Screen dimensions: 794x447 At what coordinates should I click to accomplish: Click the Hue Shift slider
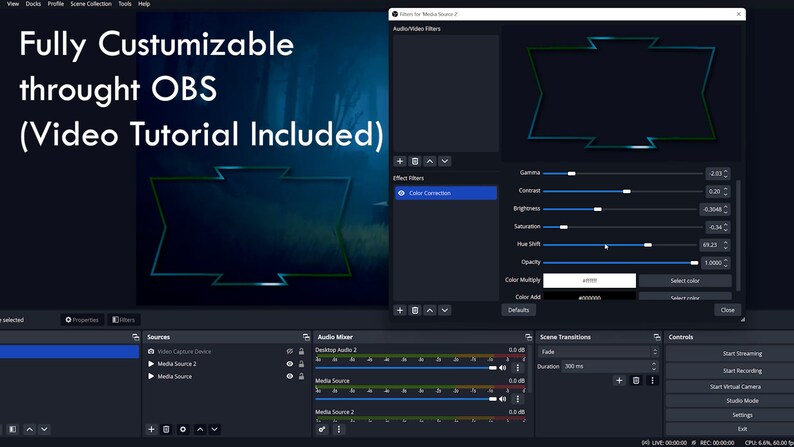tap(620, 245)
